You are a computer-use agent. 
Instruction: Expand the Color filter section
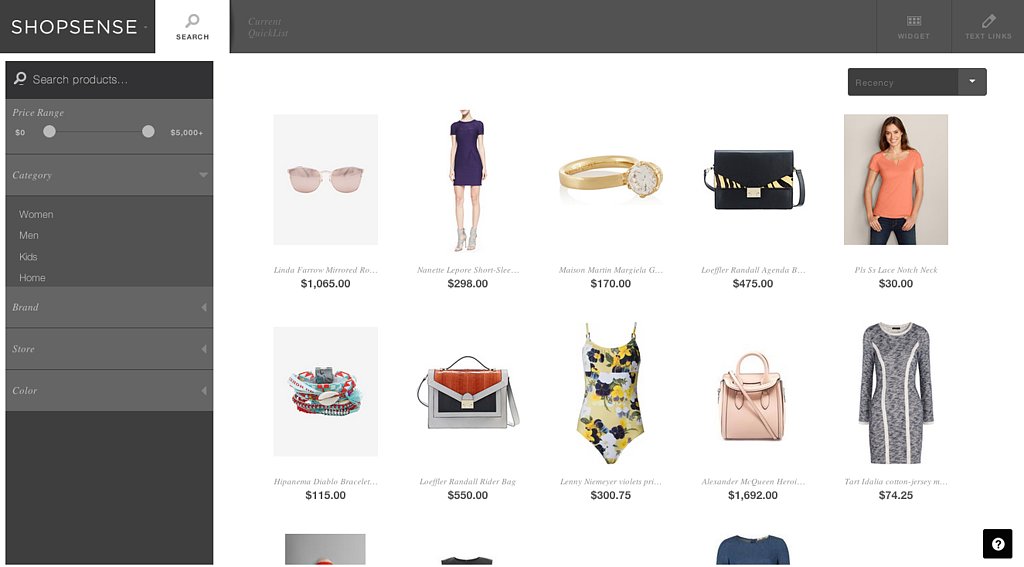point(109,391)
